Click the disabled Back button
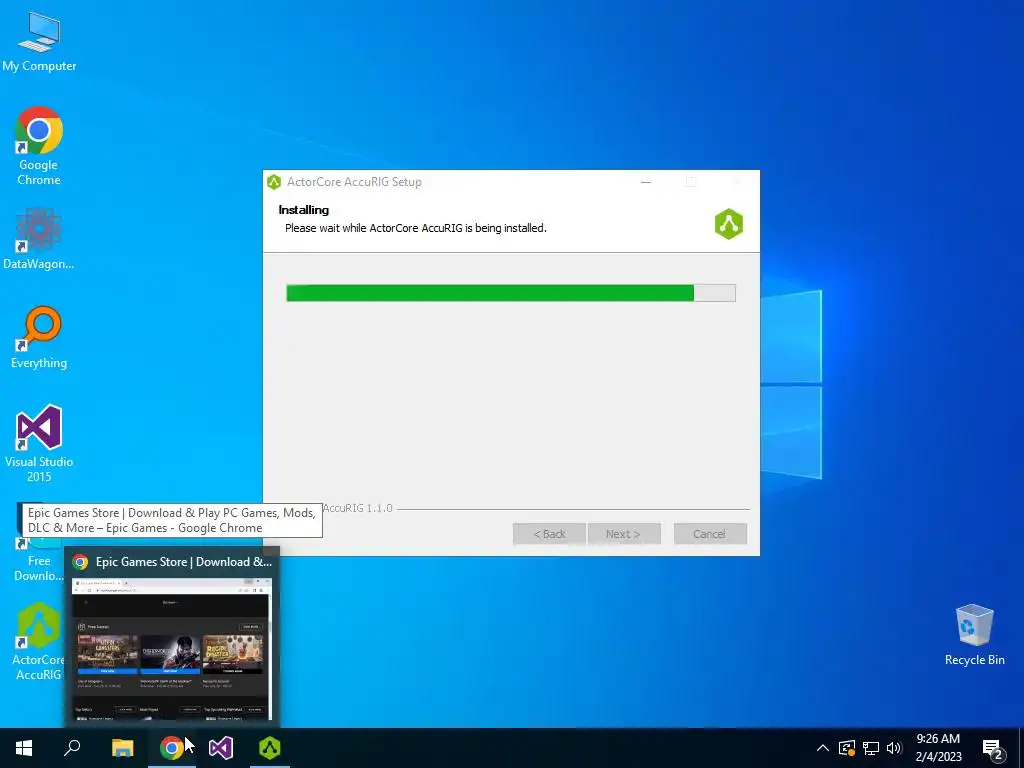Image resolution: width=1024 pixels, height=768 pixels. (x=550, y=534)
